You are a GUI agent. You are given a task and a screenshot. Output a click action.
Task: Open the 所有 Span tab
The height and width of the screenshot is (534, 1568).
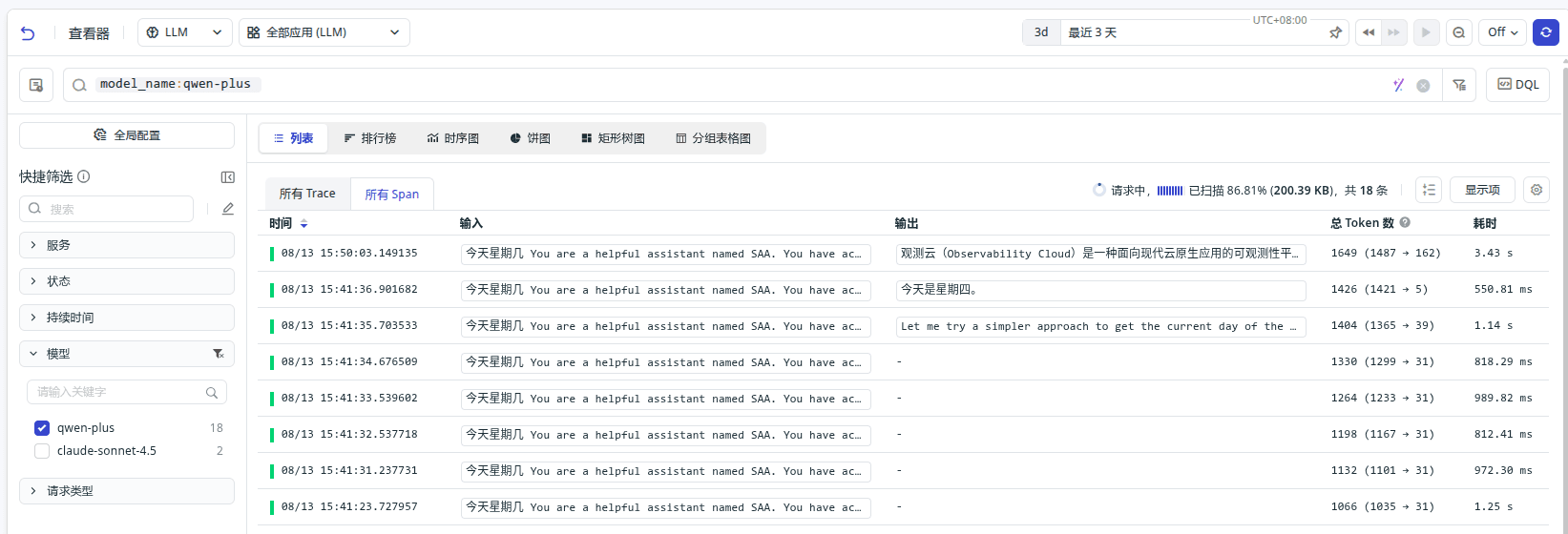coord(392,195)
